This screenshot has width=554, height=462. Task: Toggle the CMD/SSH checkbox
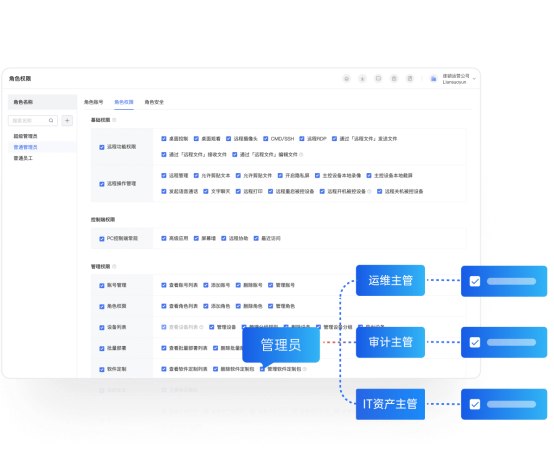tap(265, 138)
